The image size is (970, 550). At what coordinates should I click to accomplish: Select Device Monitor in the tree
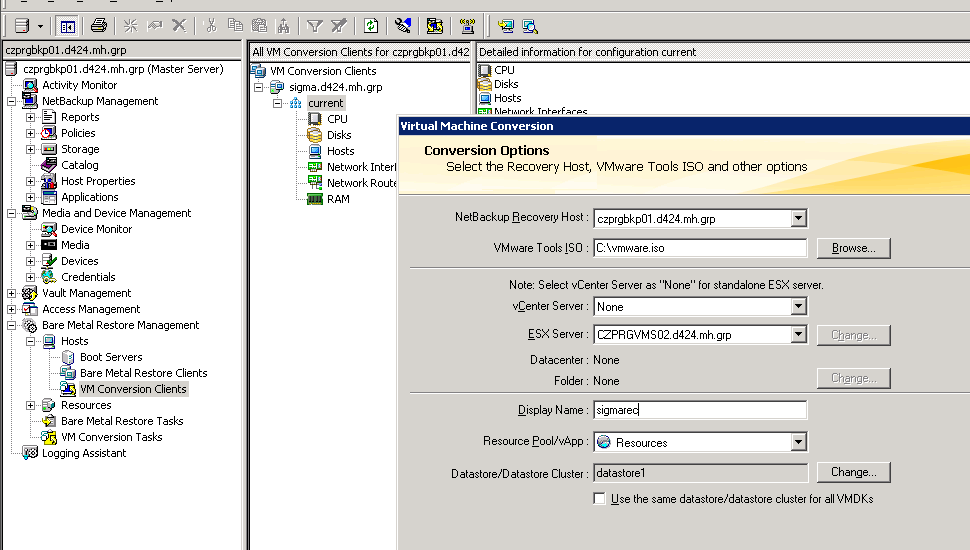(96, 230)
